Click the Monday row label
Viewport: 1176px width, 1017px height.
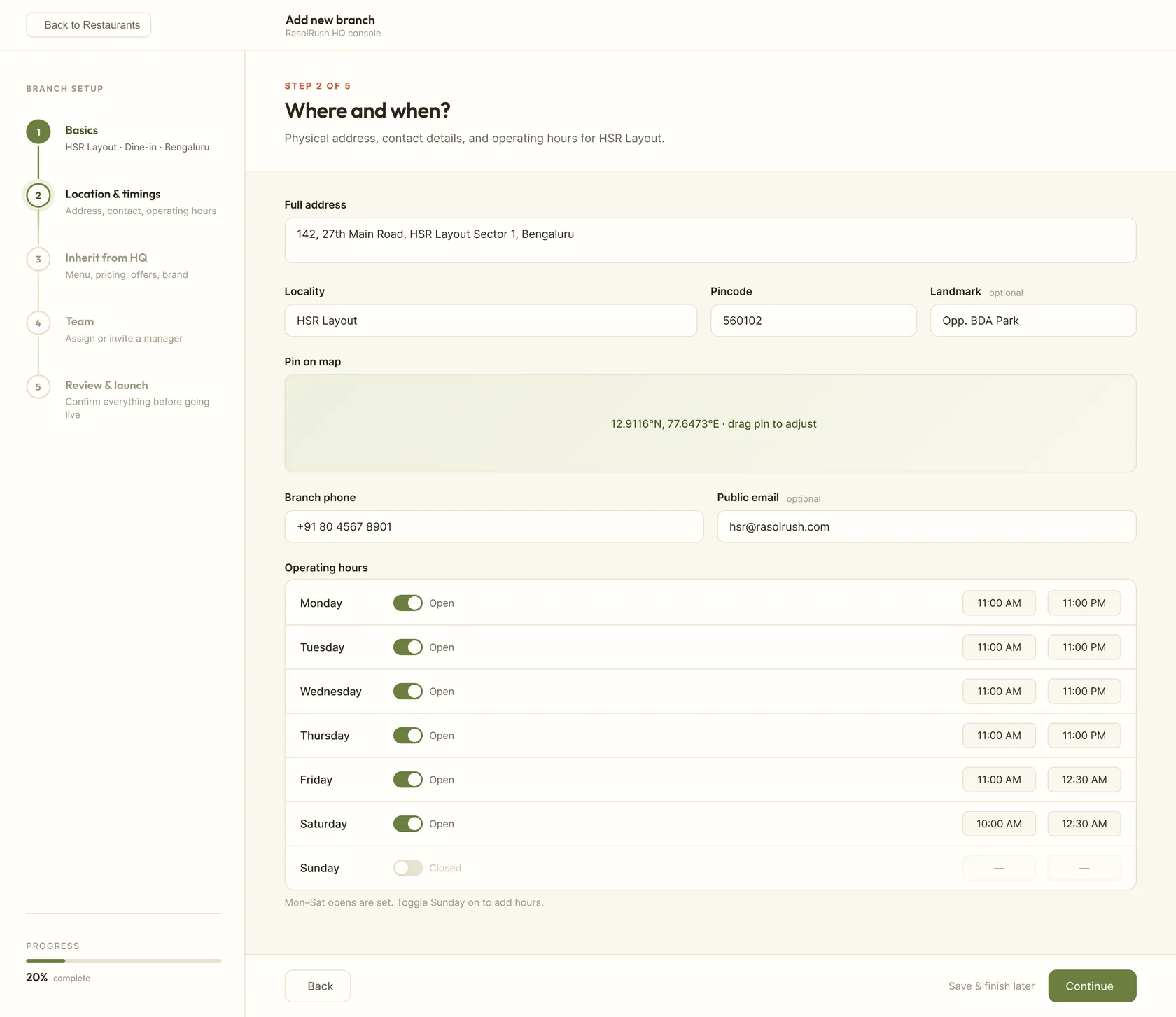pos(321,603)
